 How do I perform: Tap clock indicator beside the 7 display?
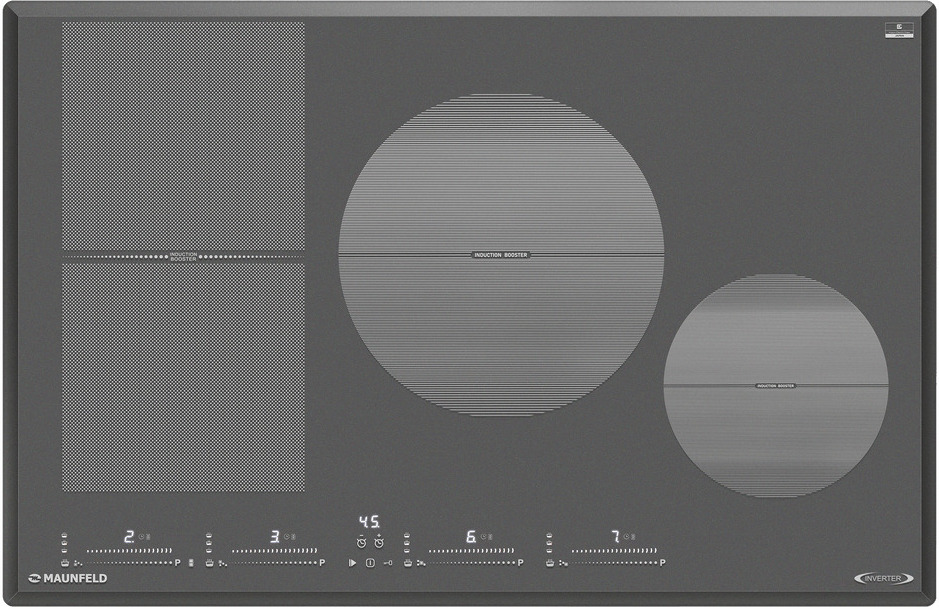tap(626, 537)
